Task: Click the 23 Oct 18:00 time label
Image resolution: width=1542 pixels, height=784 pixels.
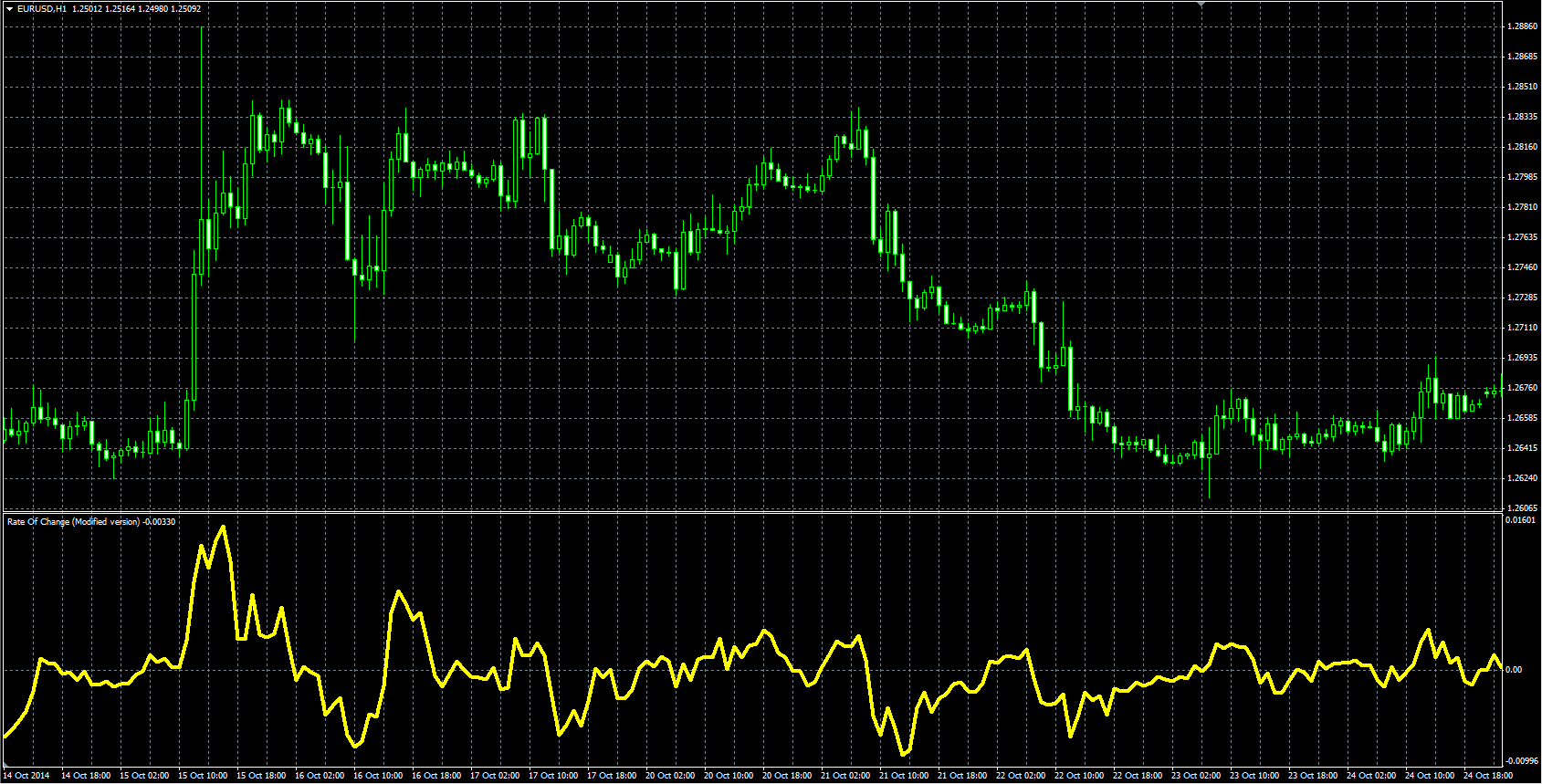Action: coord(1313,776)
